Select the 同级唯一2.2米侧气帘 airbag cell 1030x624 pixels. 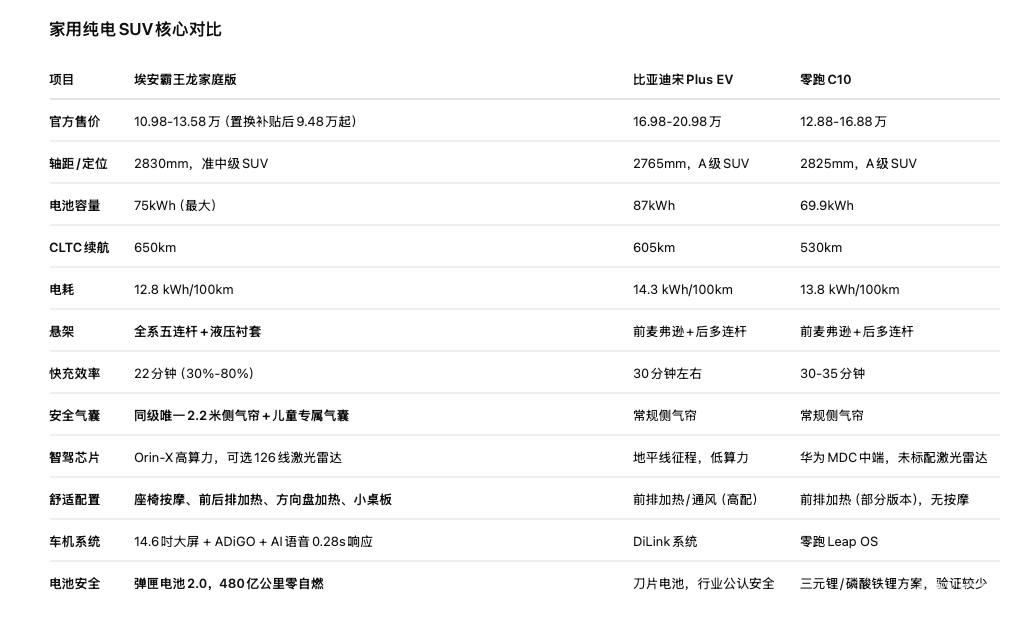pyautogui.click(x=241, y=416)
